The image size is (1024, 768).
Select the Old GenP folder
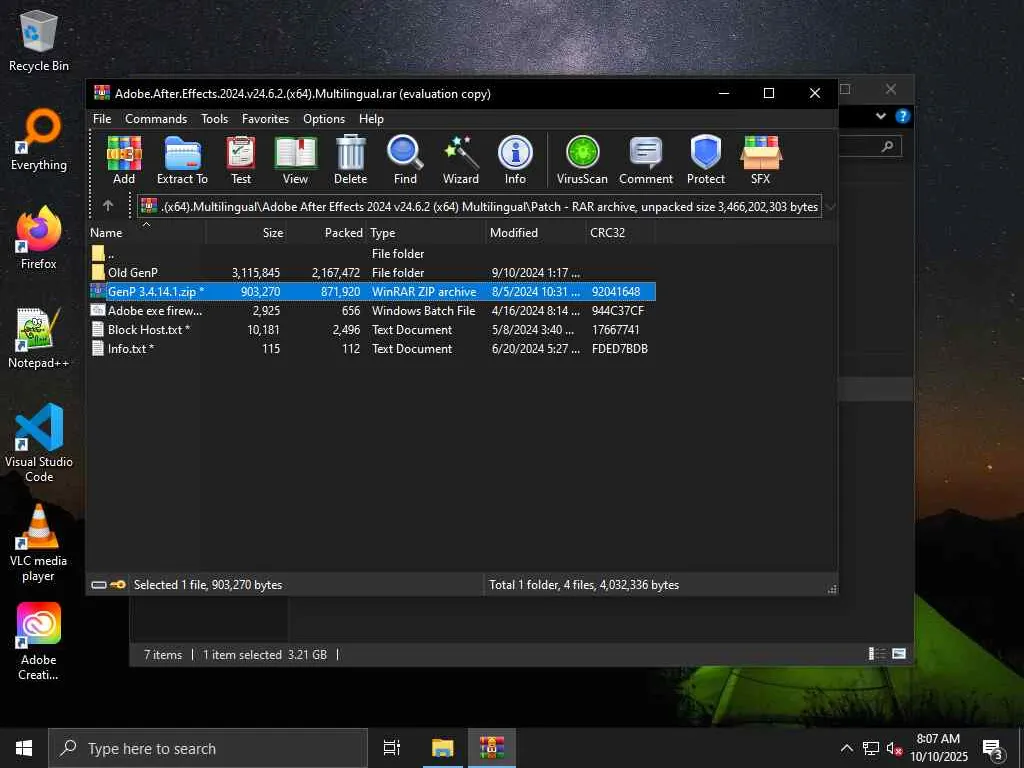click(372, 272)
